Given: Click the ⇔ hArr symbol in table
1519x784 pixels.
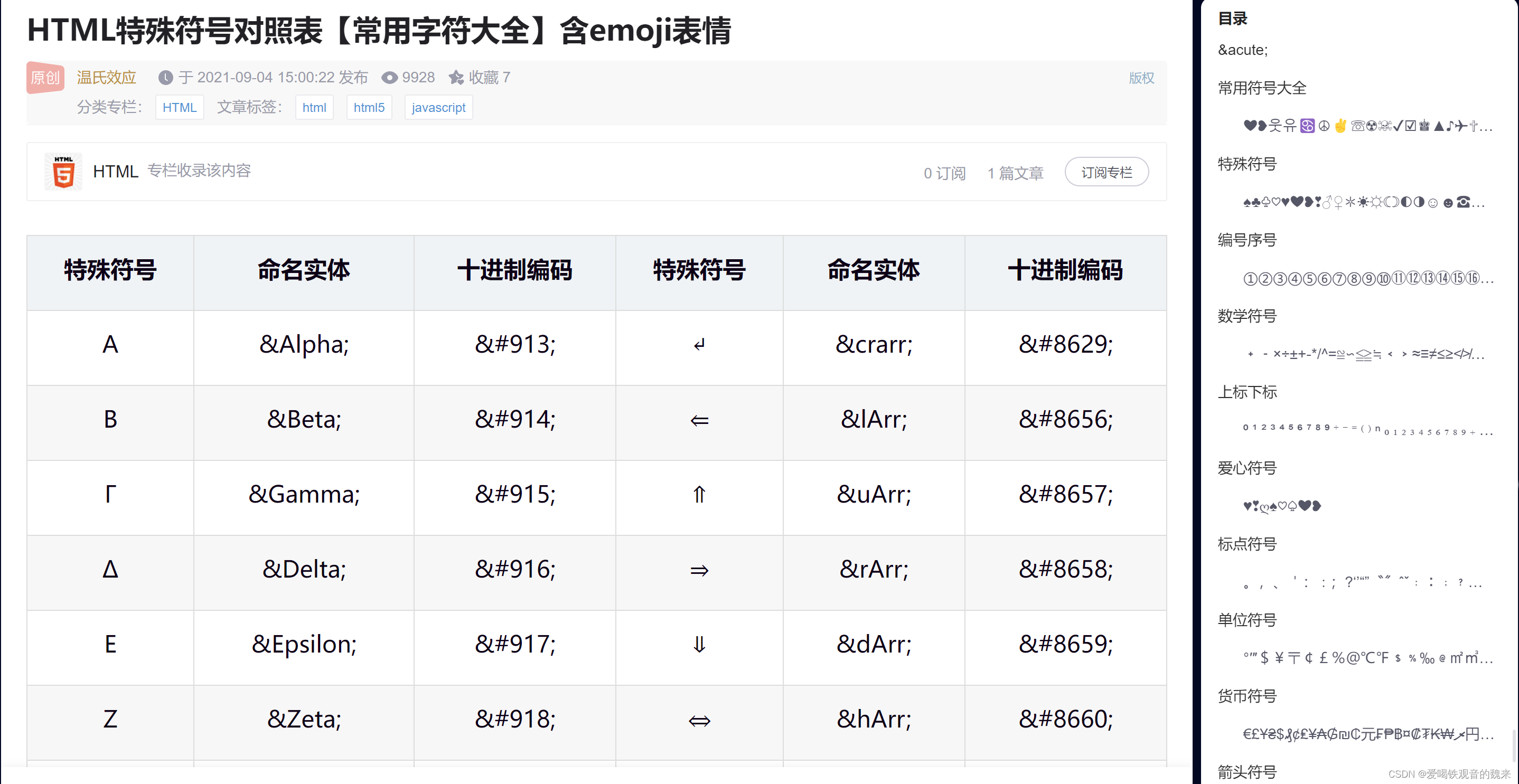Looking at the screenshot, I should click(699, 720).
